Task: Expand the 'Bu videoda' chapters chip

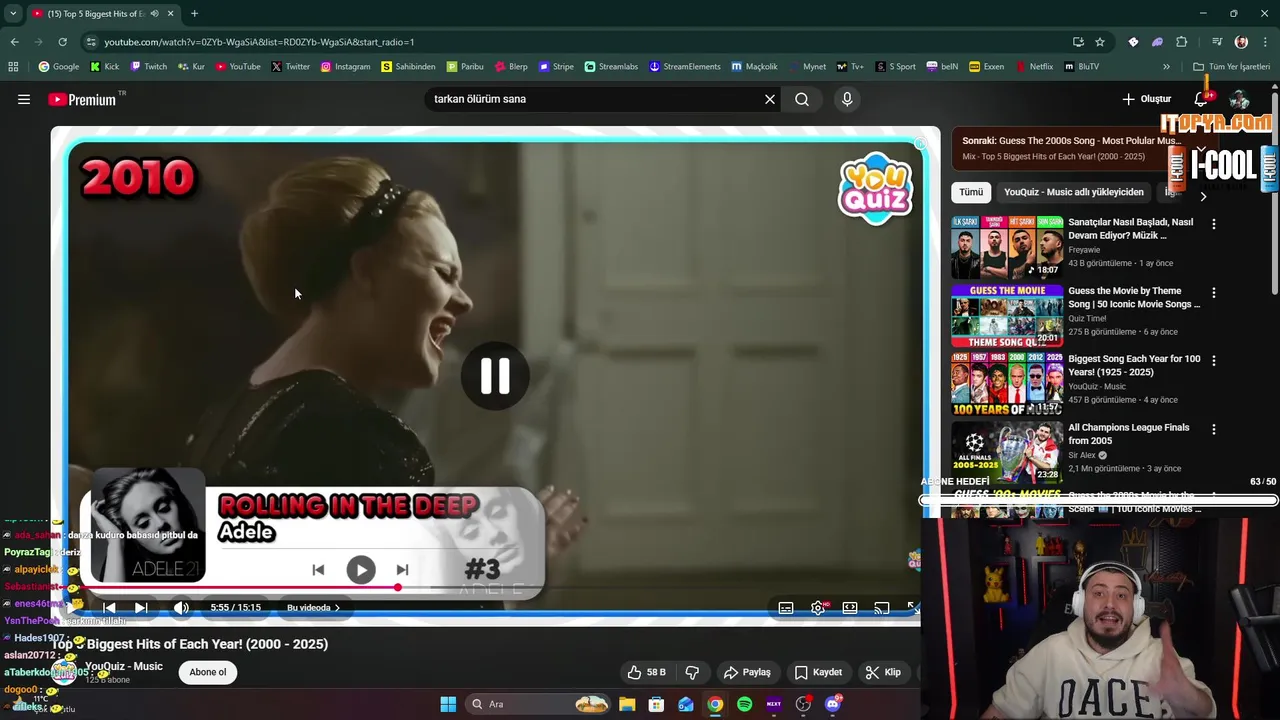Action: 313,607
